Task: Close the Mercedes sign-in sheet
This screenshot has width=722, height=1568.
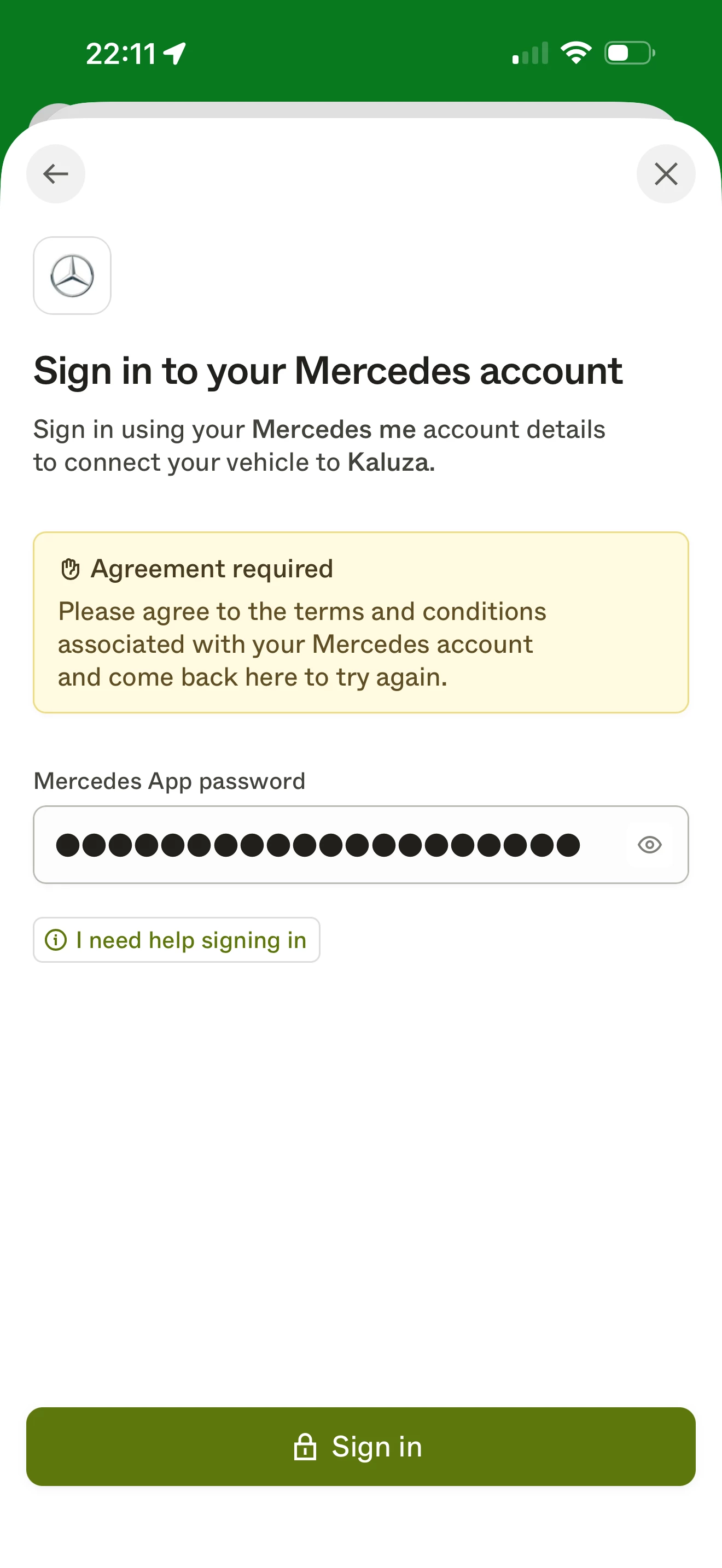Action: [x=665, y=174]
